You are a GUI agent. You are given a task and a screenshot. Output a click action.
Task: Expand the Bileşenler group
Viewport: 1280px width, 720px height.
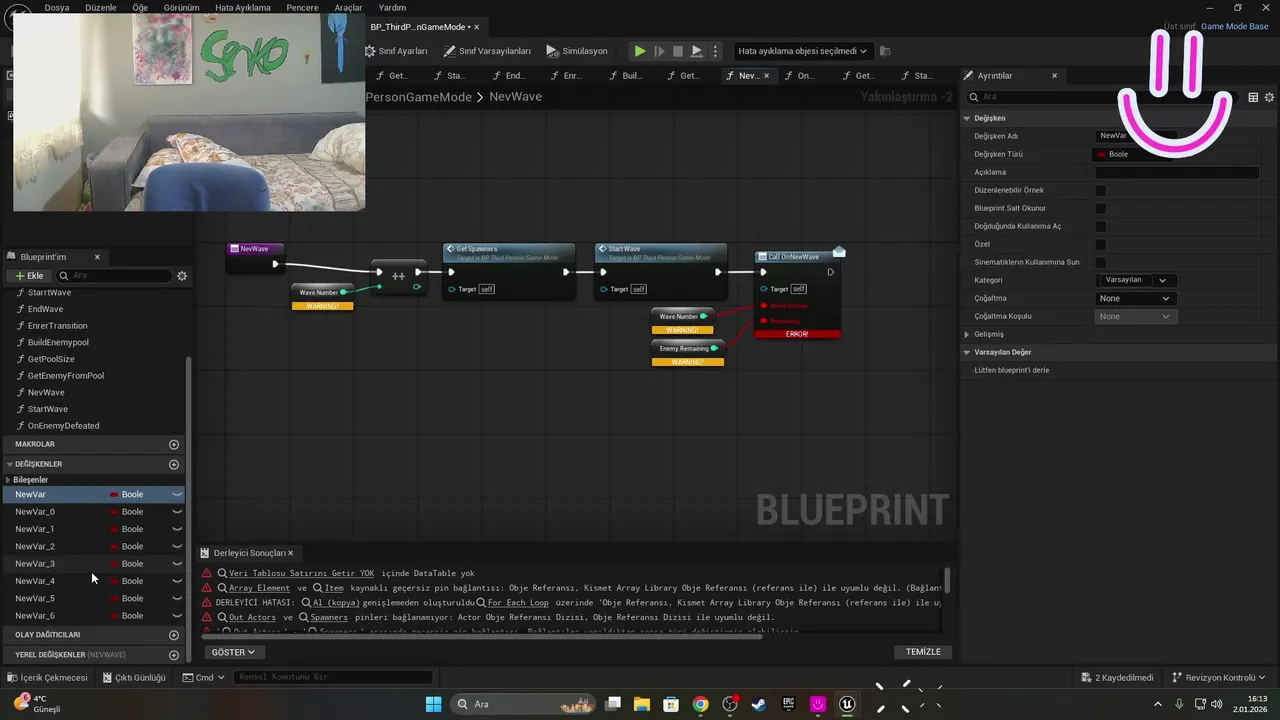(9, 480)
